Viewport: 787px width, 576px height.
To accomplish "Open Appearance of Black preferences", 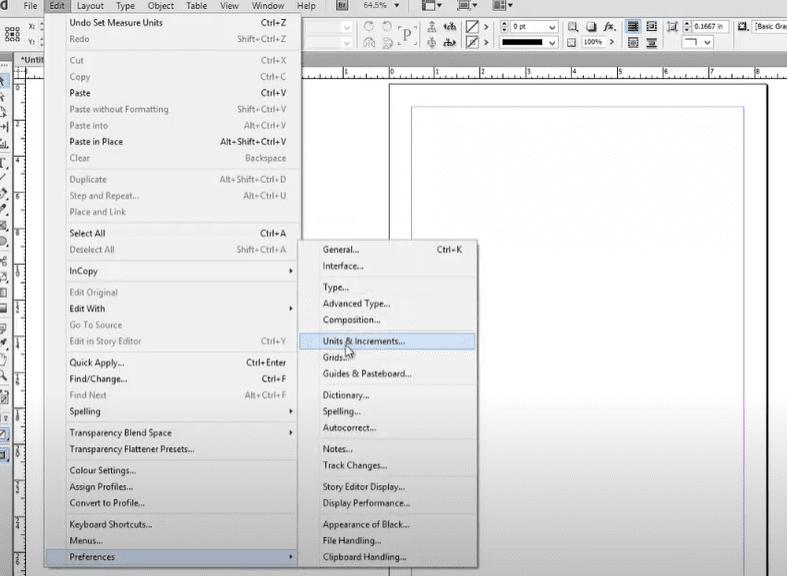I will click(387, 524).
